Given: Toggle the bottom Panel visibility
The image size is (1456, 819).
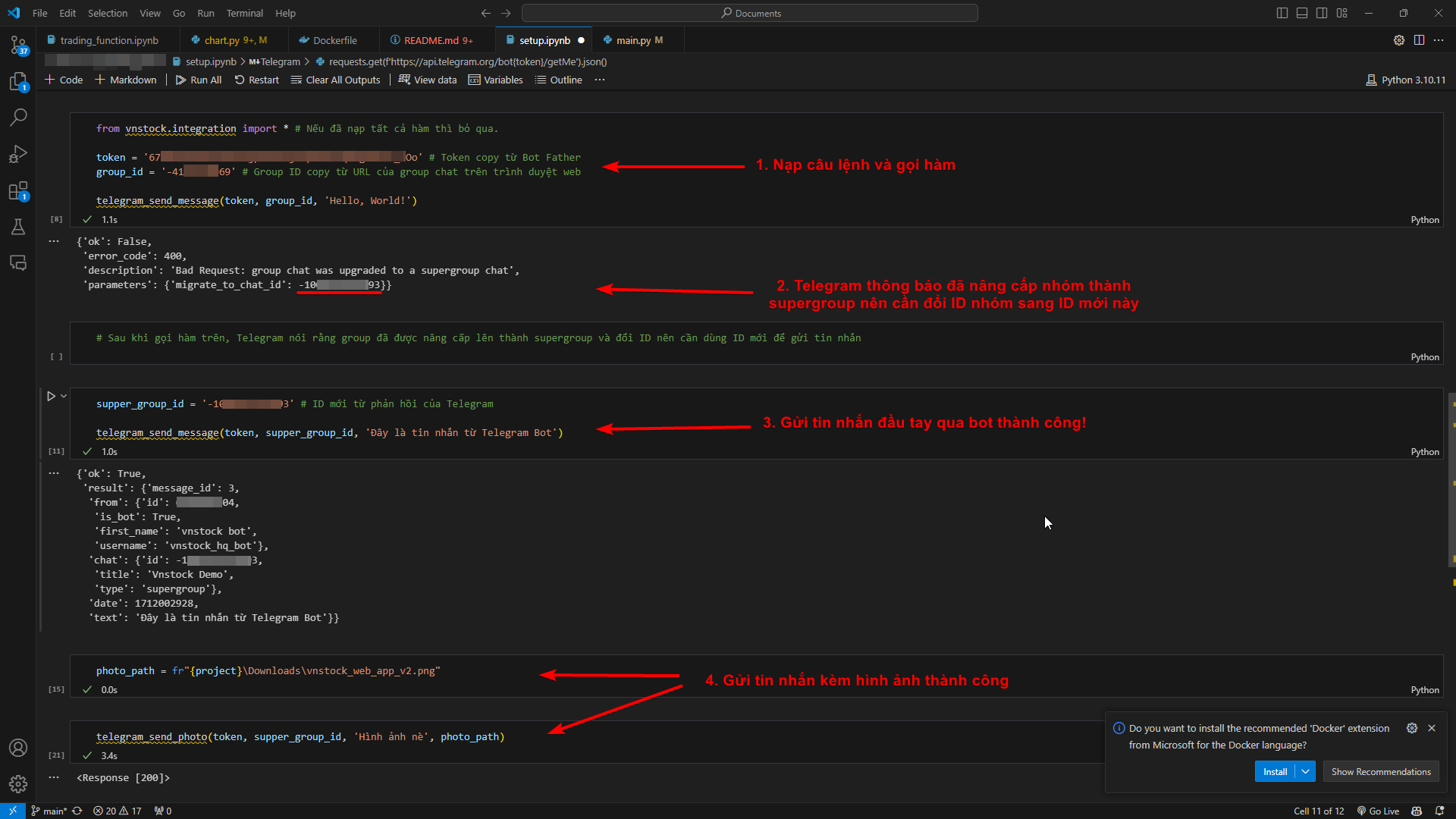Looking at the screenshot, I should [x=1301, y=13].
